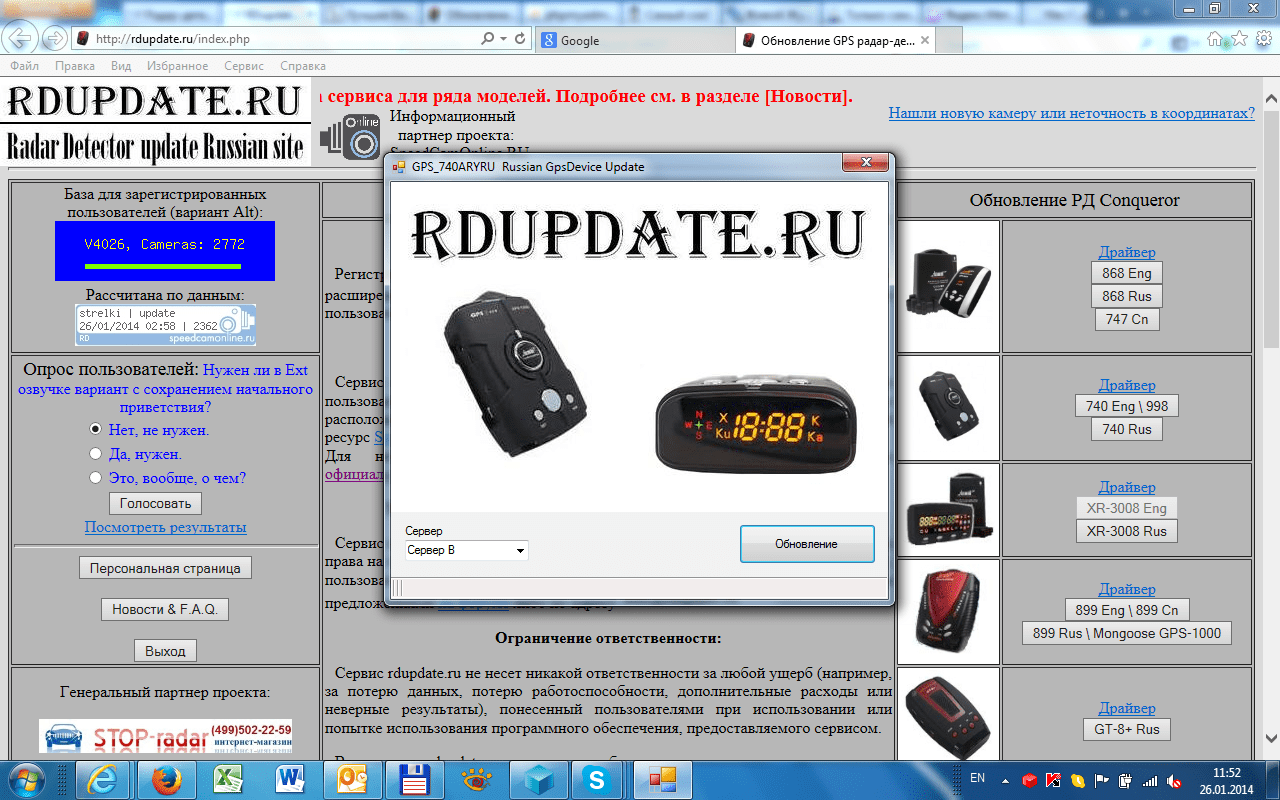Open the address bar autocomplete dropdown arrow

point(503,39)
